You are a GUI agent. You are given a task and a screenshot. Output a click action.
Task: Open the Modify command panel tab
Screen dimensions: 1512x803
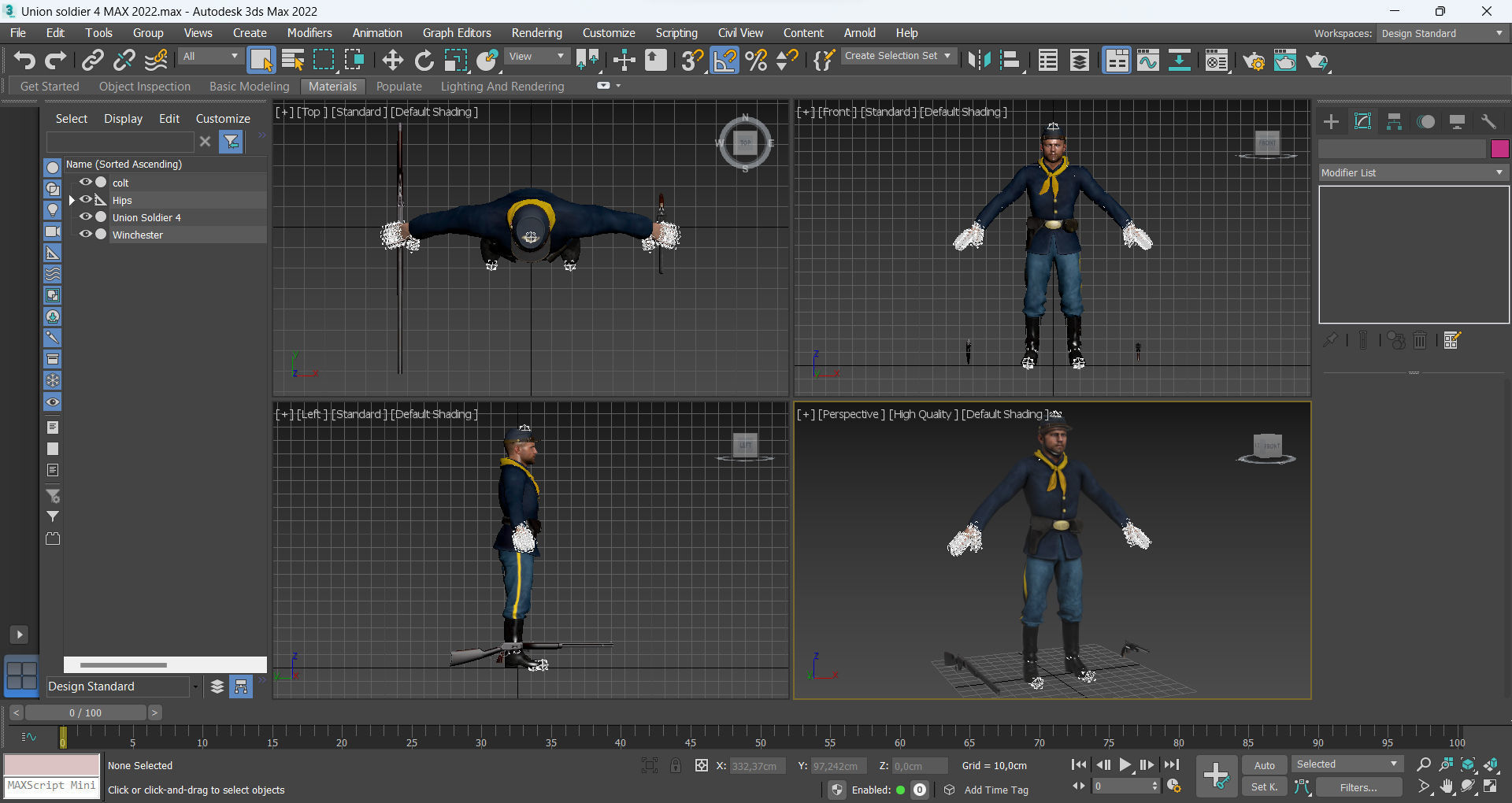(1362, 121)
